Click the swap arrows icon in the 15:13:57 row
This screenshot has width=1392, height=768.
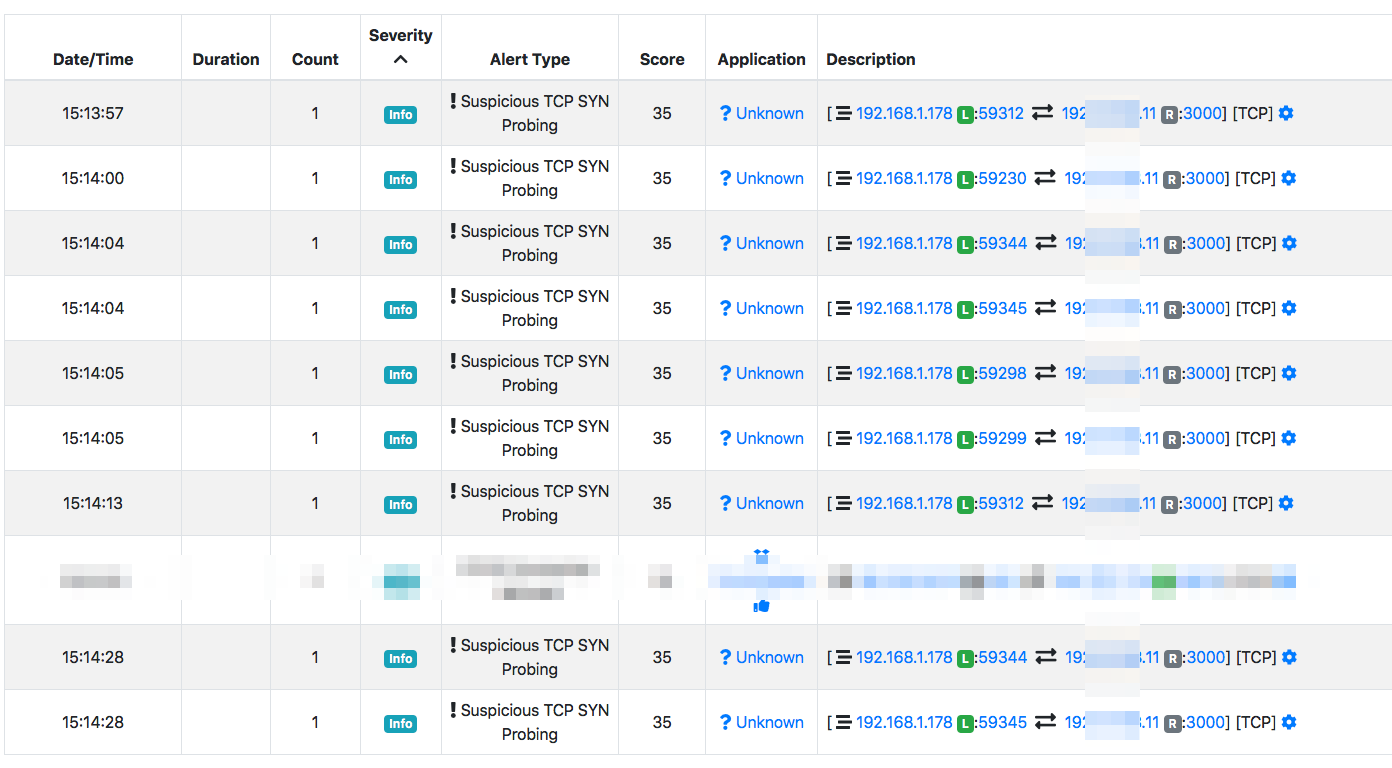[x=1042, y=114]
